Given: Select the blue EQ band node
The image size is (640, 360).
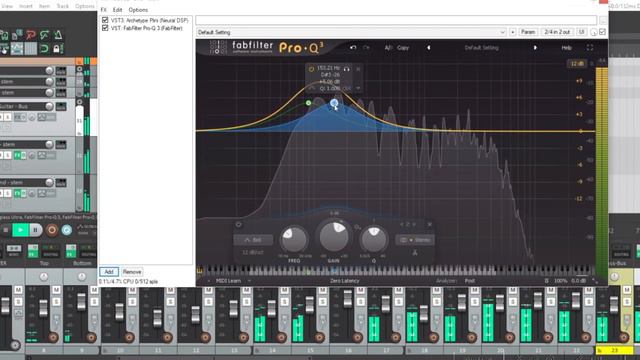Looking at the screenshot, I should (x=334, y=103).
